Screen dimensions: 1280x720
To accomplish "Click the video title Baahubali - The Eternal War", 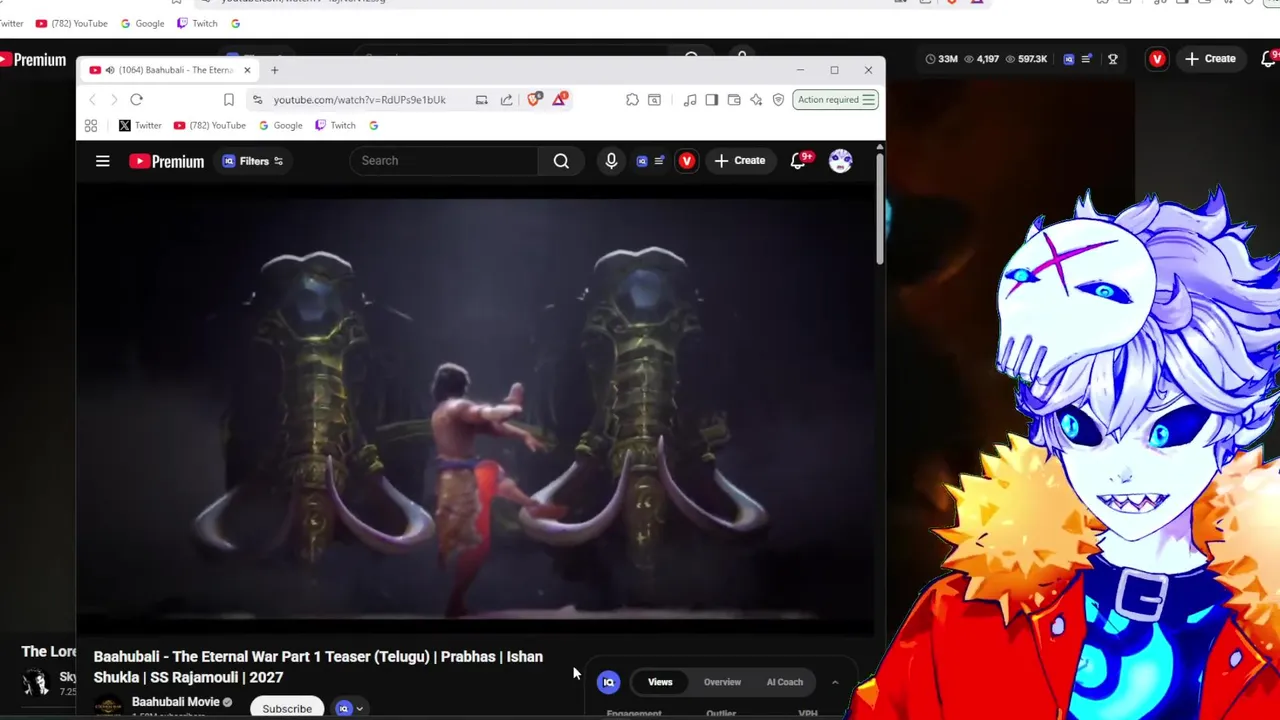I will (x=318, y=667).
